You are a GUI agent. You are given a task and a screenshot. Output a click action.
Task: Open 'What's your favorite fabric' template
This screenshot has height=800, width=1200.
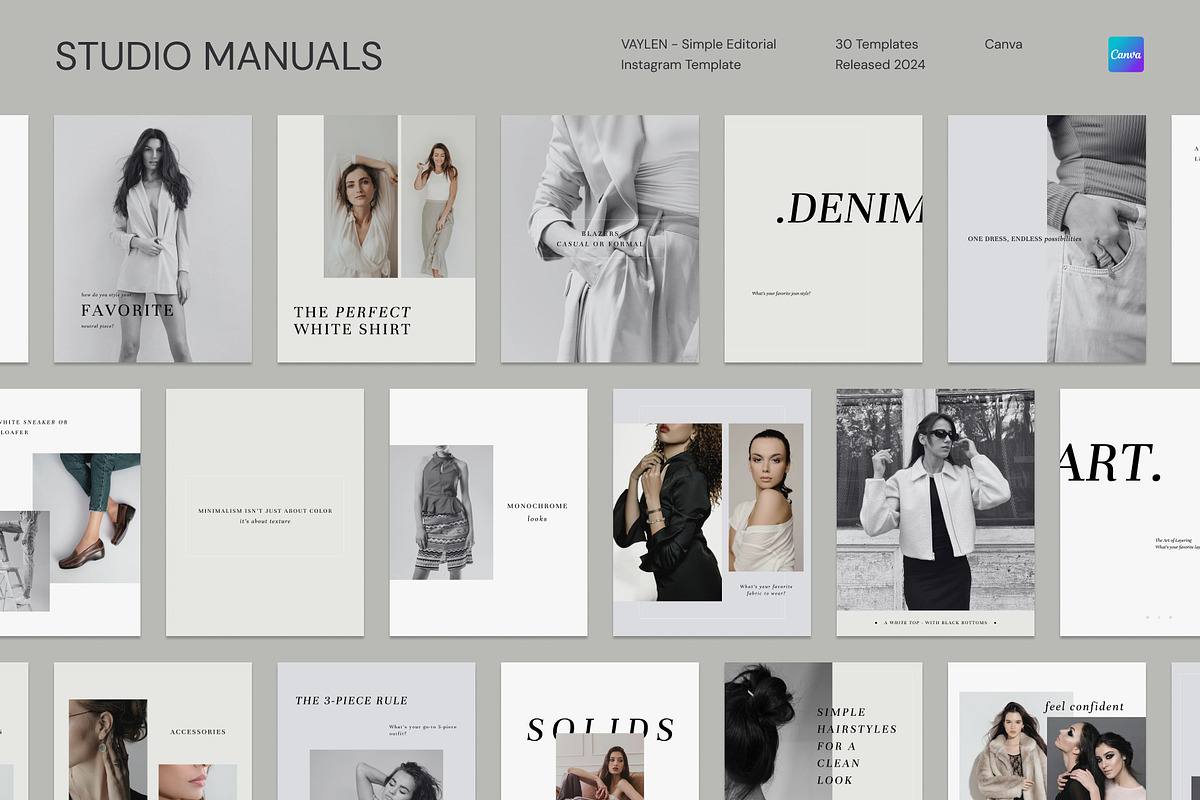tap(712, 512)
